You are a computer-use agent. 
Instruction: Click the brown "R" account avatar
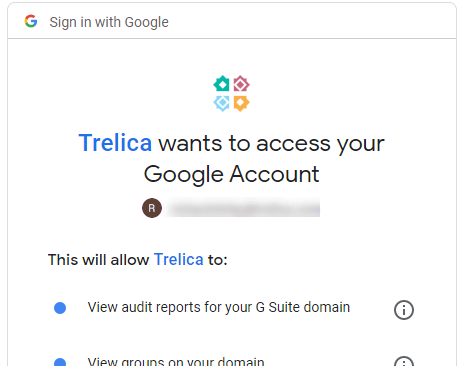(x=152, y=208)
